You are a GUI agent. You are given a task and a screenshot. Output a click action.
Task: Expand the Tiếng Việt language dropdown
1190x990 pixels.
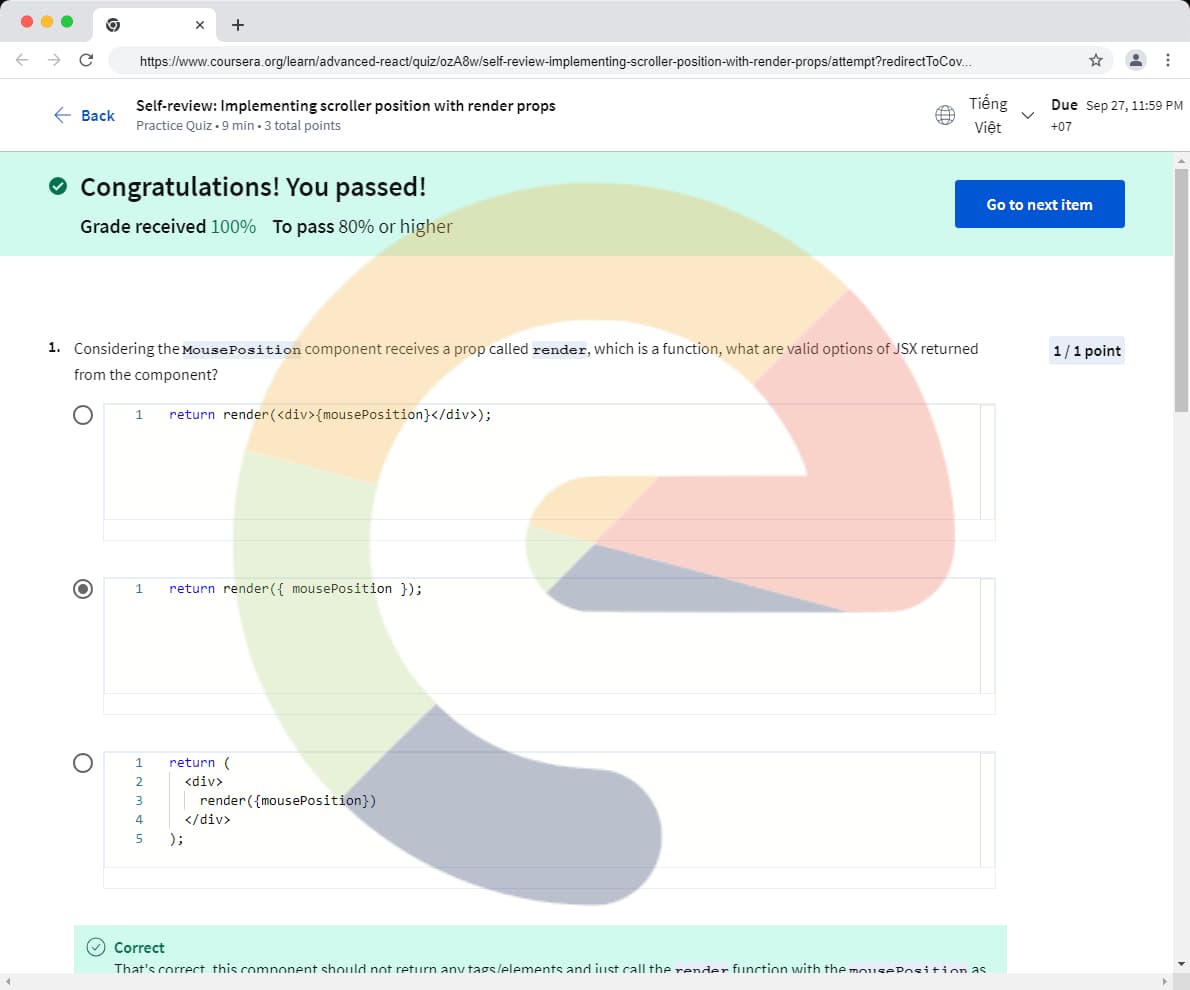tap(1028, 115)
